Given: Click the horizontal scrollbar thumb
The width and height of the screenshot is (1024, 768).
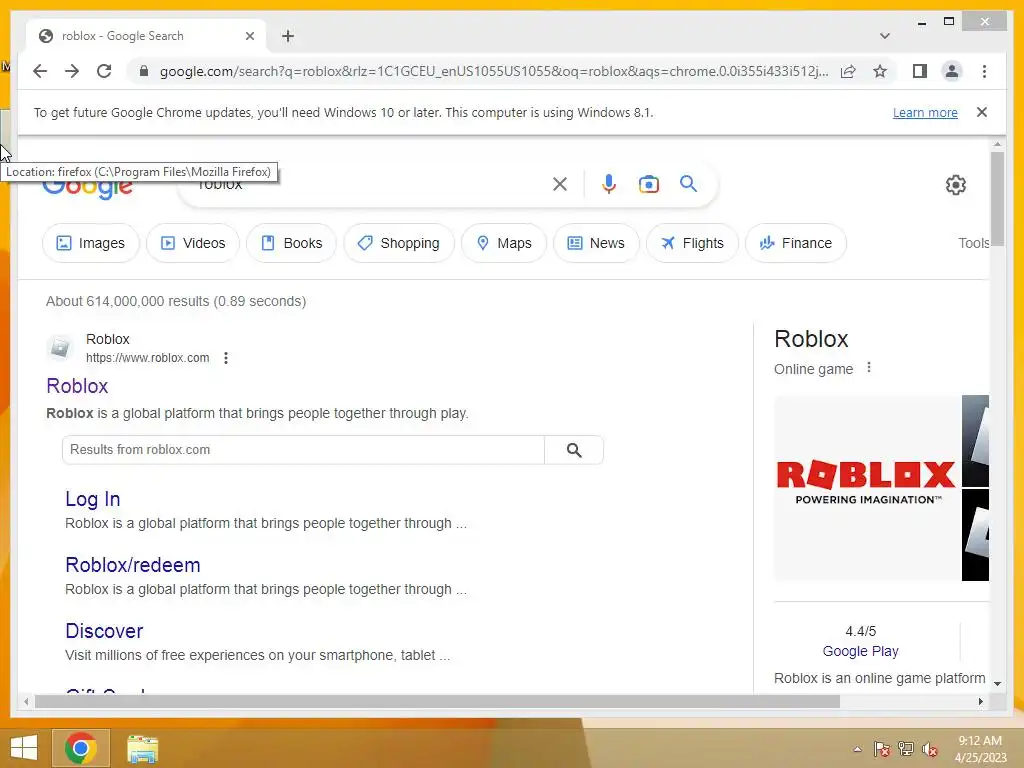Looking at the screenshot, I should [437, 701].
